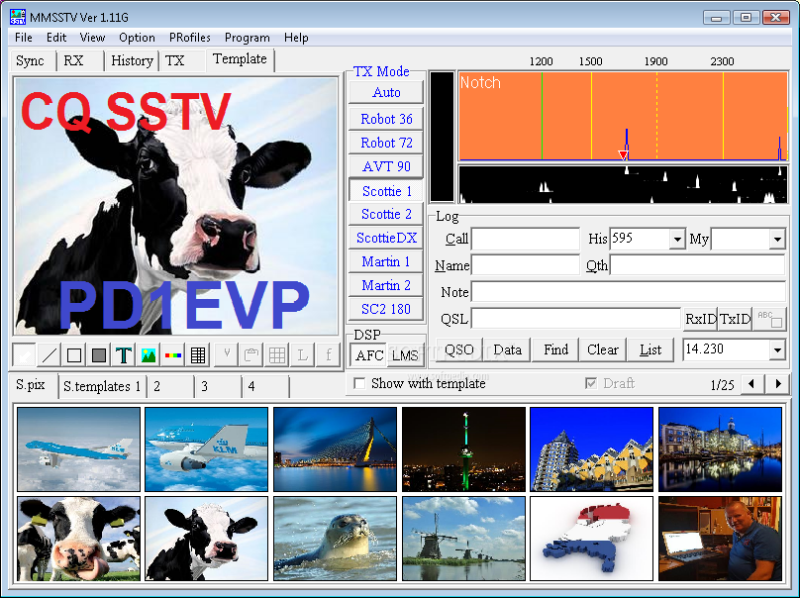800x598 pixels.
Task: Open the His RST dropdown
Action: click(x=677, y=239)
